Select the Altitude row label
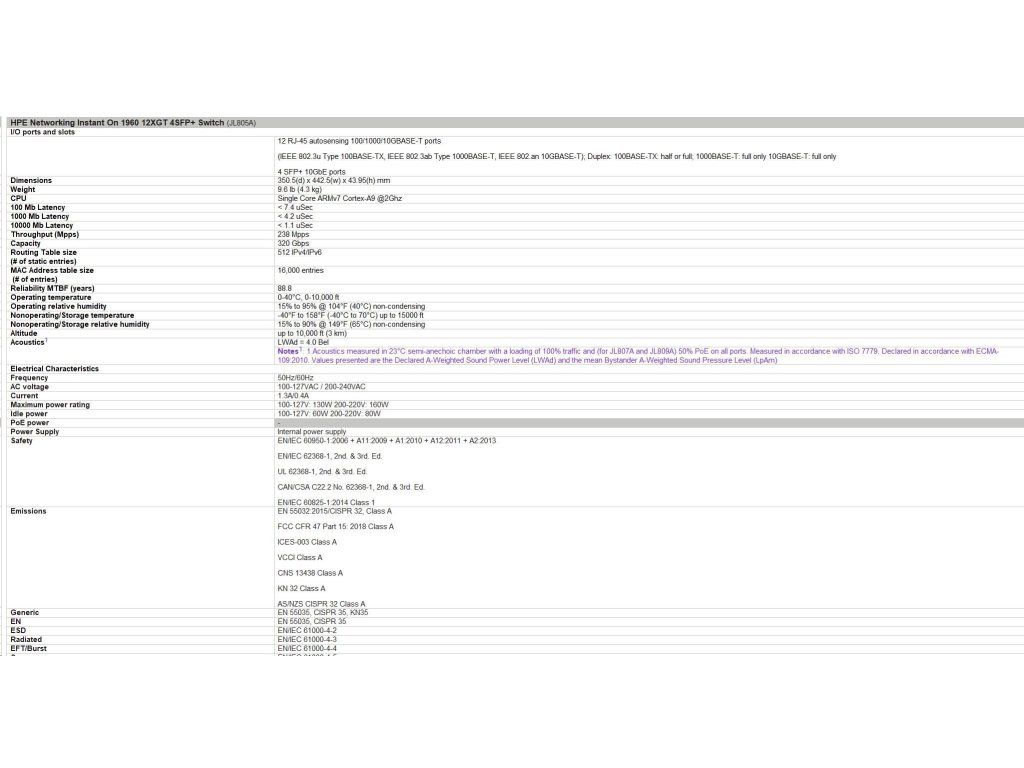Screen dimensions: 1024x768 coord(24,334)
